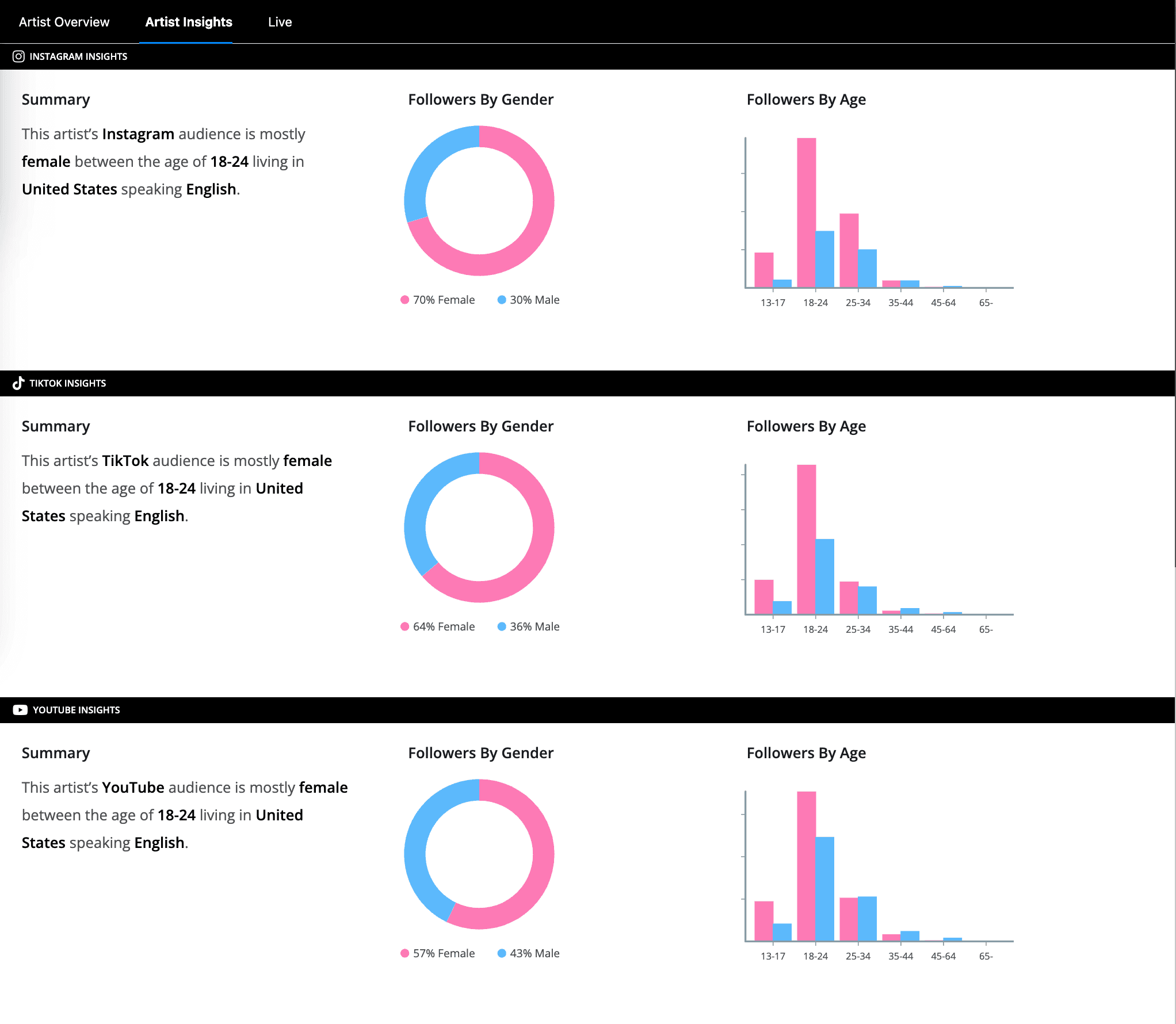Click the pink Female legend dot under YouTube donut chart

click(405, 953)
